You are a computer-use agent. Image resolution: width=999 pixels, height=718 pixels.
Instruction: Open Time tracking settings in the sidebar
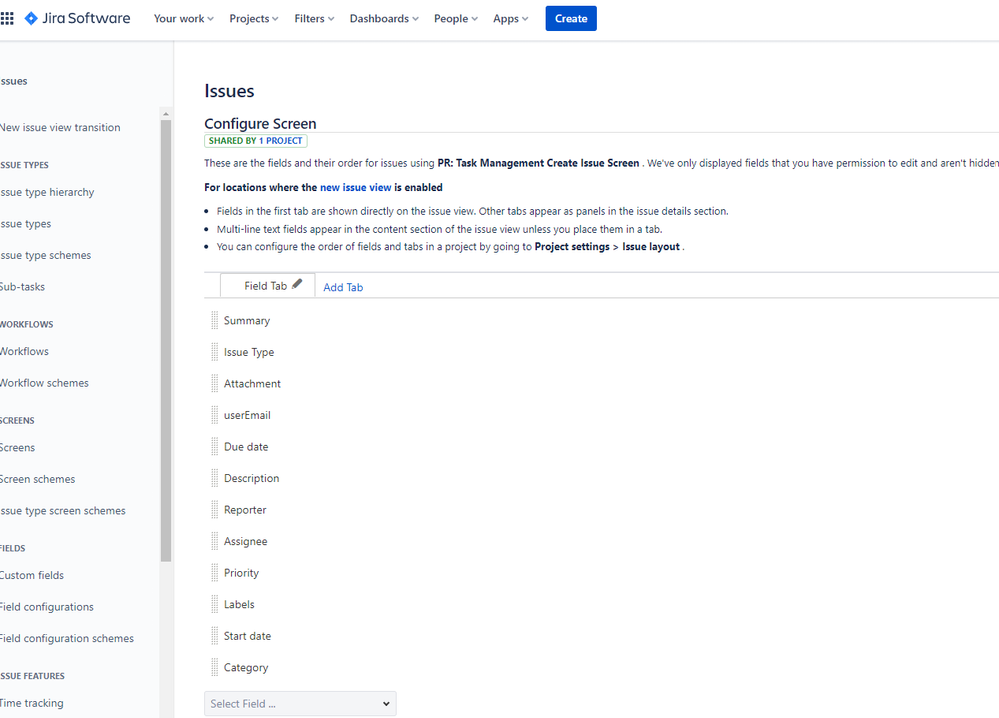(x=32, y=703)
